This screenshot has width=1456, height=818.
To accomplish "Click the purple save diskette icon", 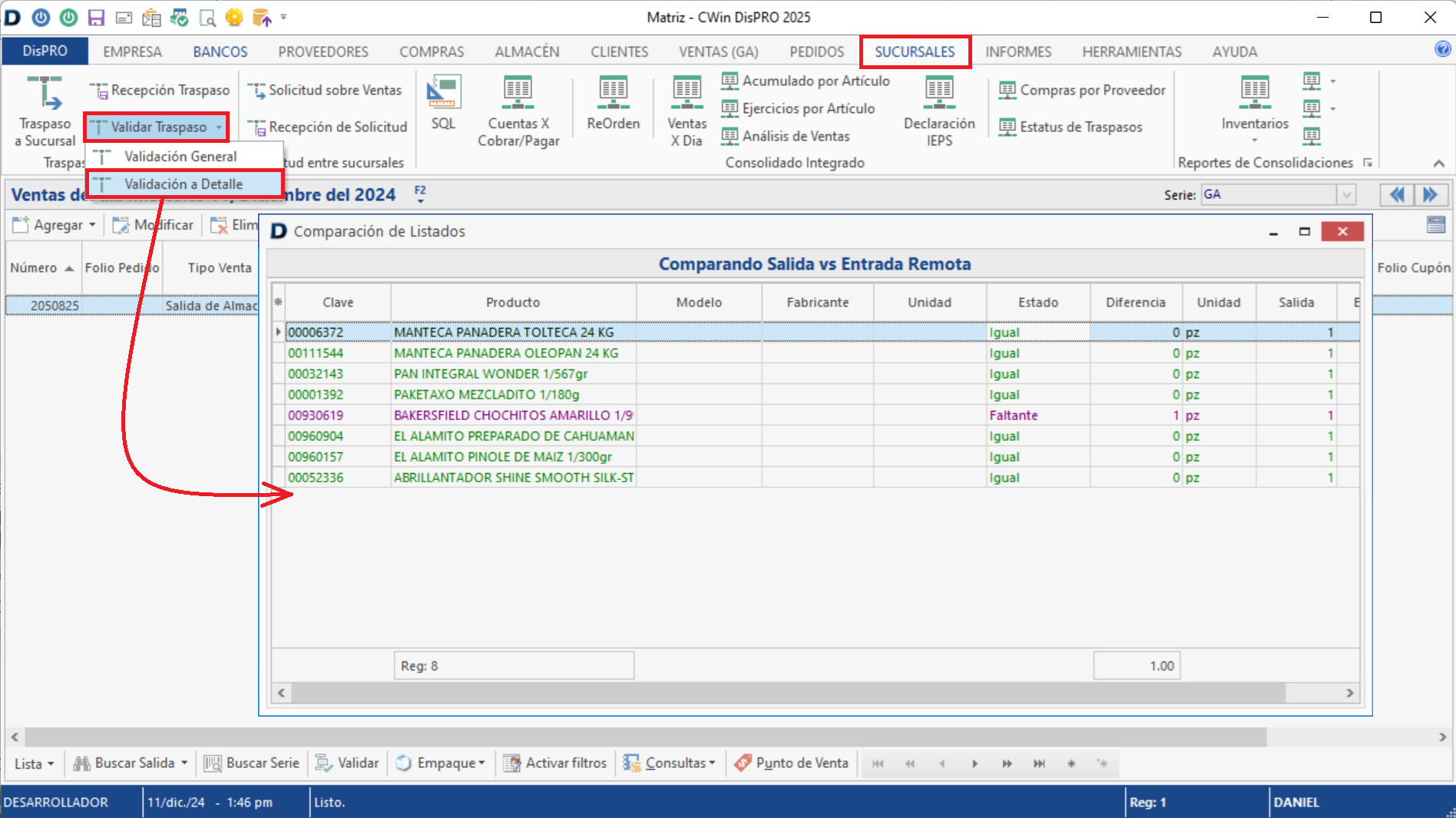I will (96, 17).
